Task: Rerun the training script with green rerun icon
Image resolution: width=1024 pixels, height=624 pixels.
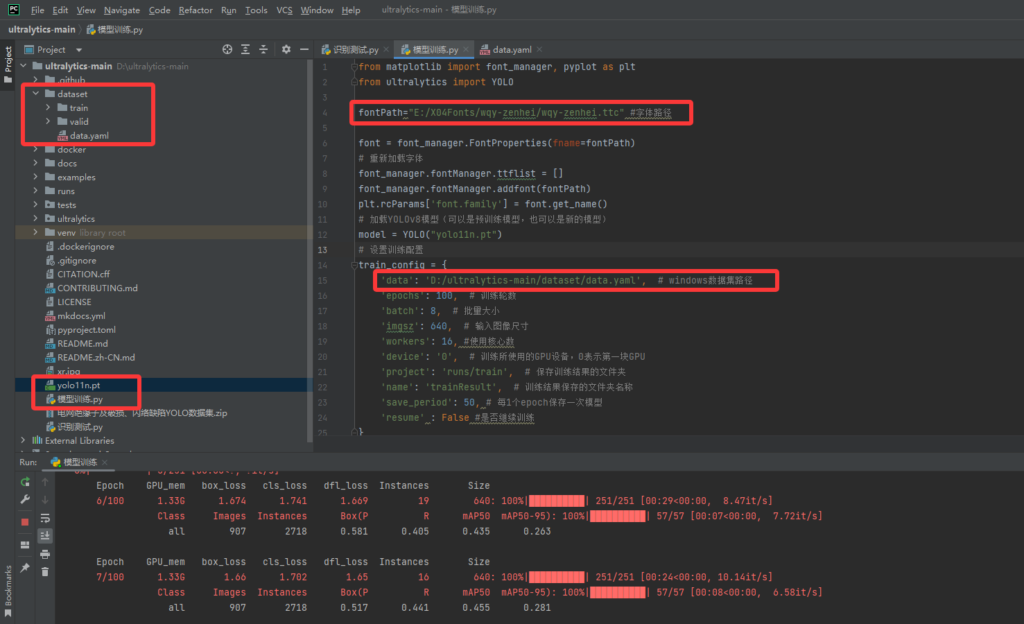Action: pos(25,482)
